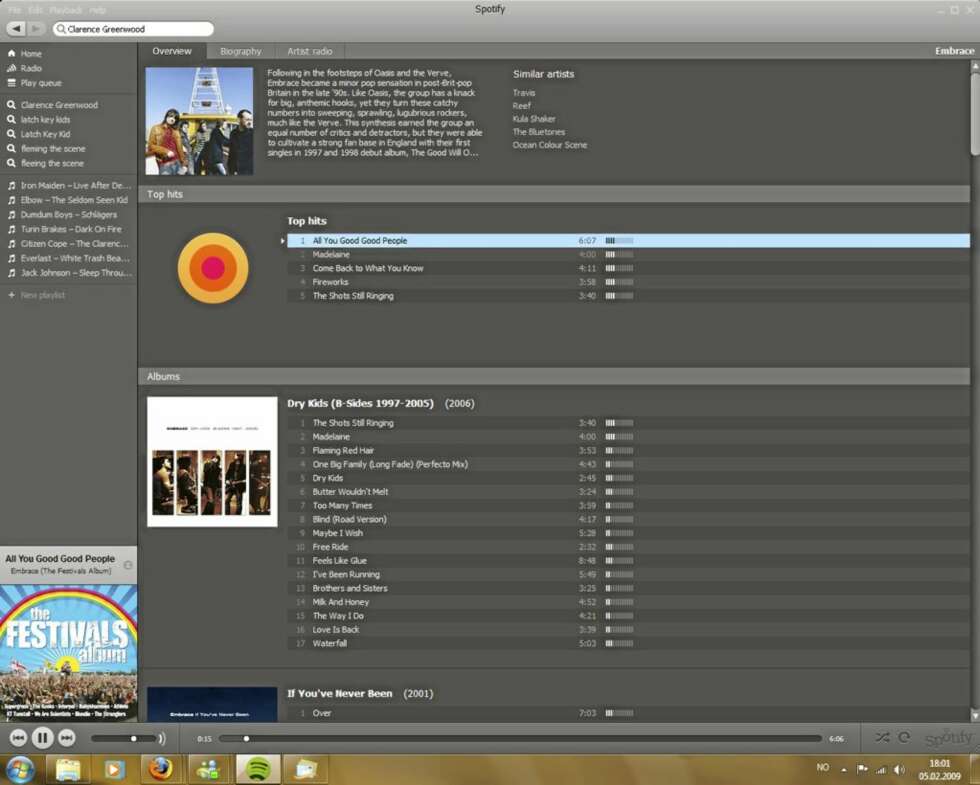
Task: Click the Top hits target icon
Action: click(212, 268)
